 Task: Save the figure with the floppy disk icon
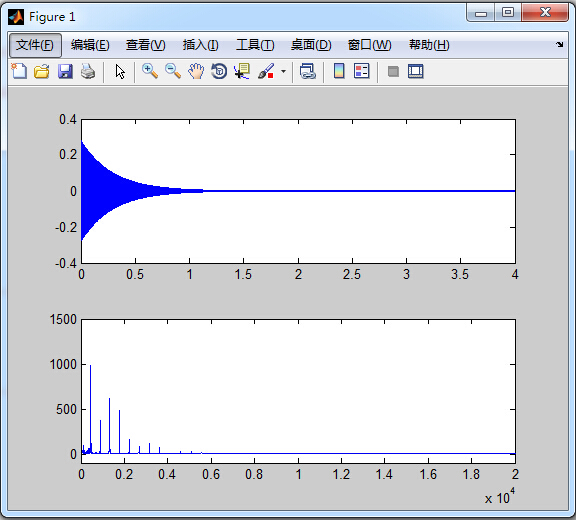pos(65,71)
